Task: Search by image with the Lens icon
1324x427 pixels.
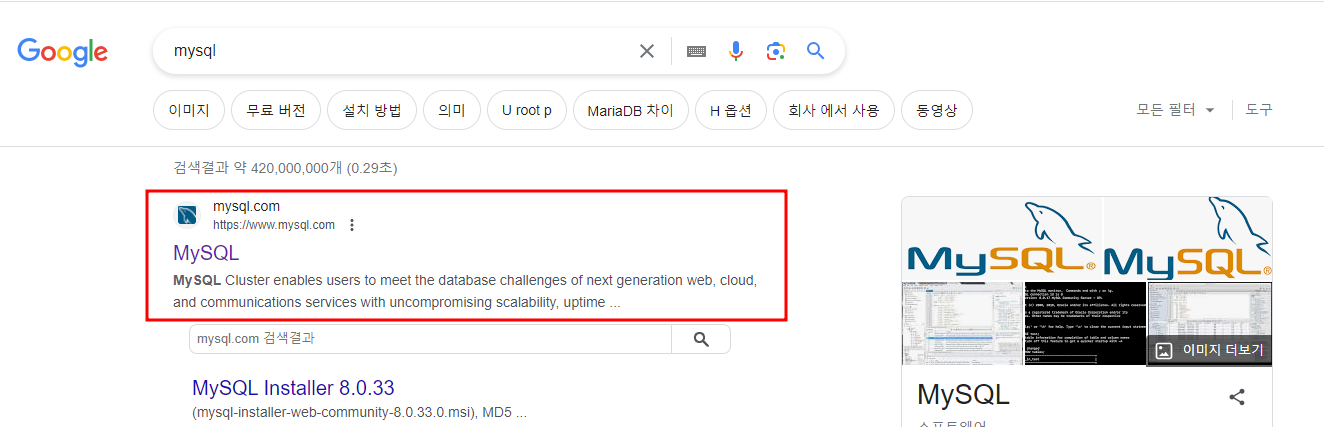Action: [775, 51]
